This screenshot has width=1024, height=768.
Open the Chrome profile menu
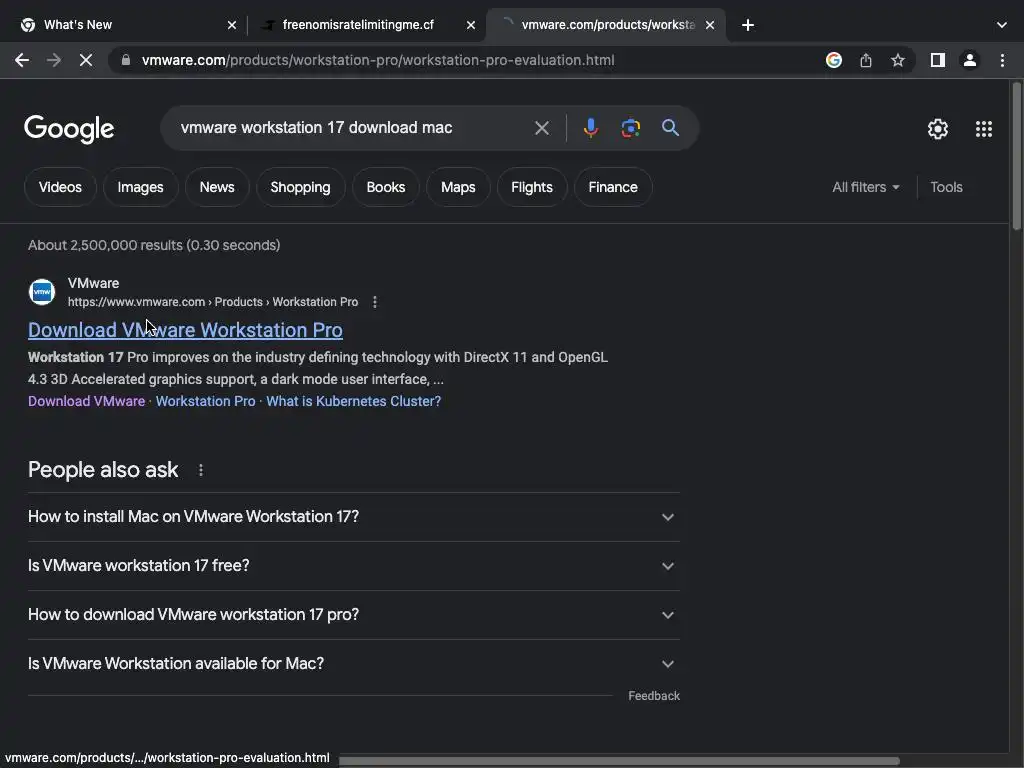click(969, 60)
